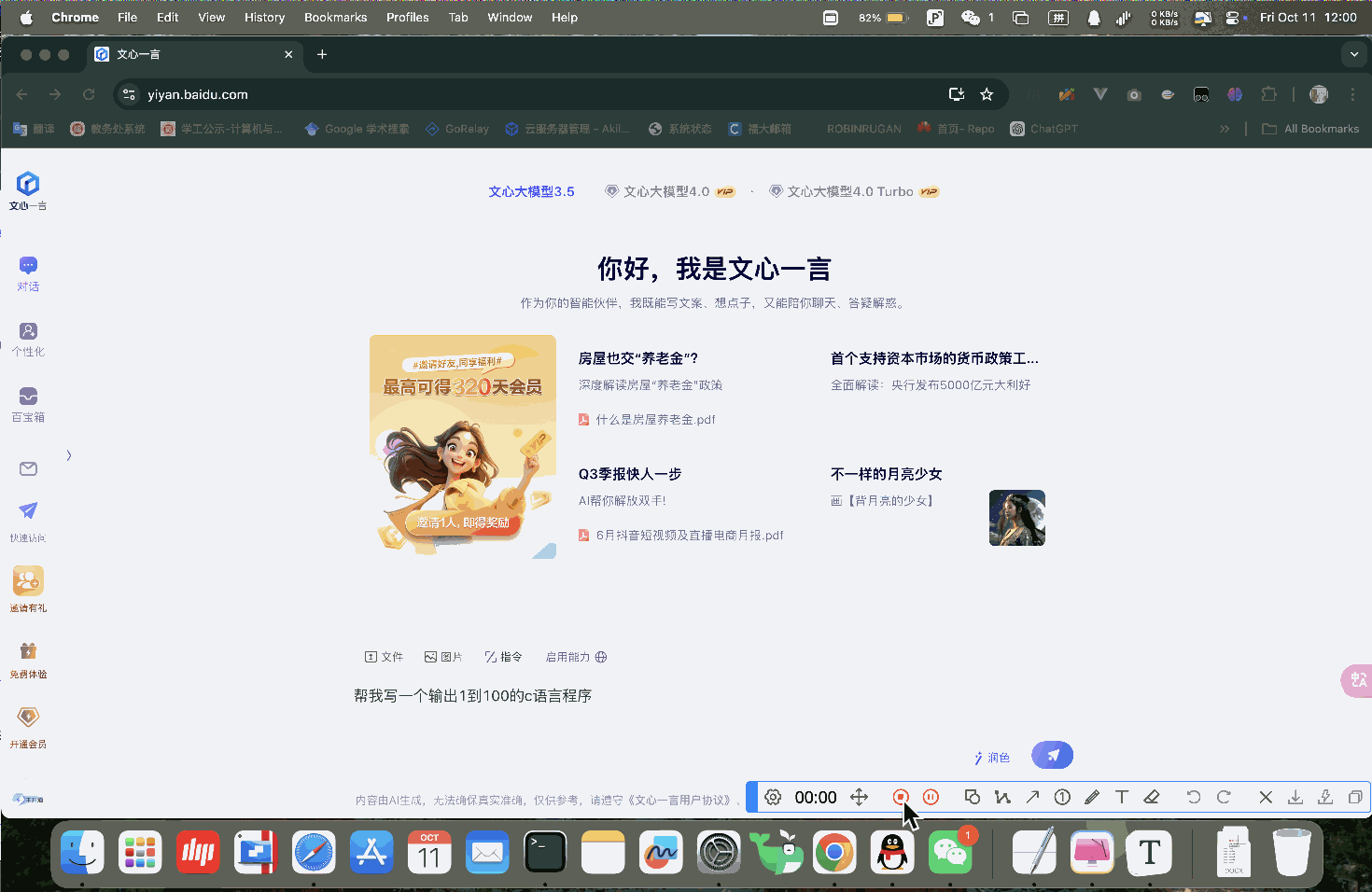This screenshot has height=892, width=1372.
Task: Open the 个性化 personalization sidebar icon
Action: click(x=28, y=332)
